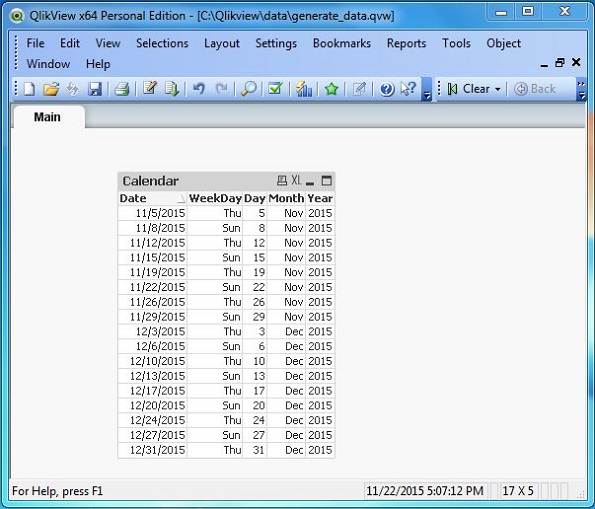Select date cell 12/3/2015
Screen dimensions: 595x509
click(152, 332)
